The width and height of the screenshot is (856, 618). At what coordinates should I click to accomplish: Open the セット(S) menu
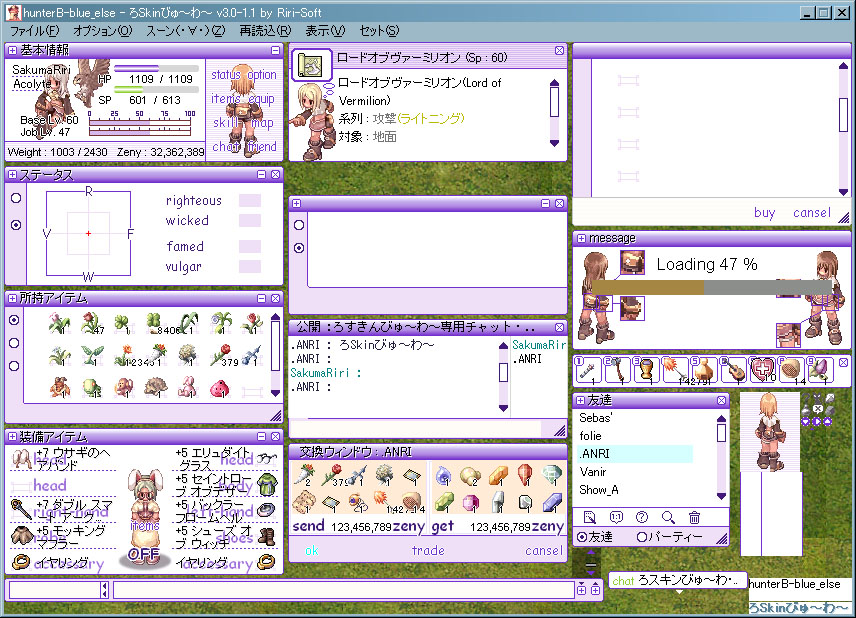pos(379,31)
